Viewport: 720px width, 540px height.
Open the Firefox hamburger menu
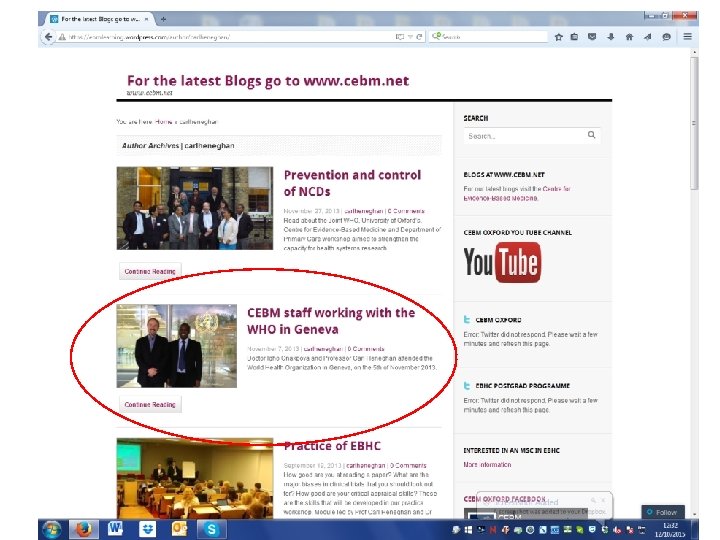pos(687,36)
